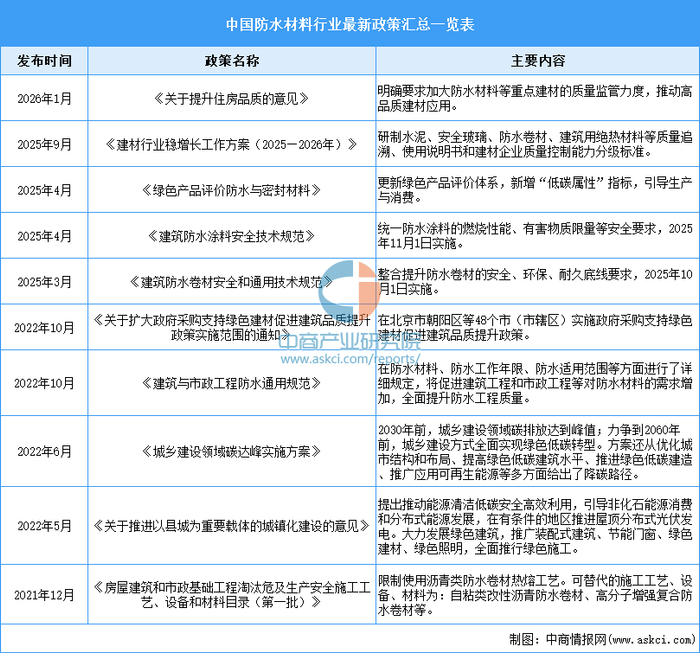Click the table title 中国防水材料行业最新政策汇总一览表
700x653 pixels.
point(350,24)
